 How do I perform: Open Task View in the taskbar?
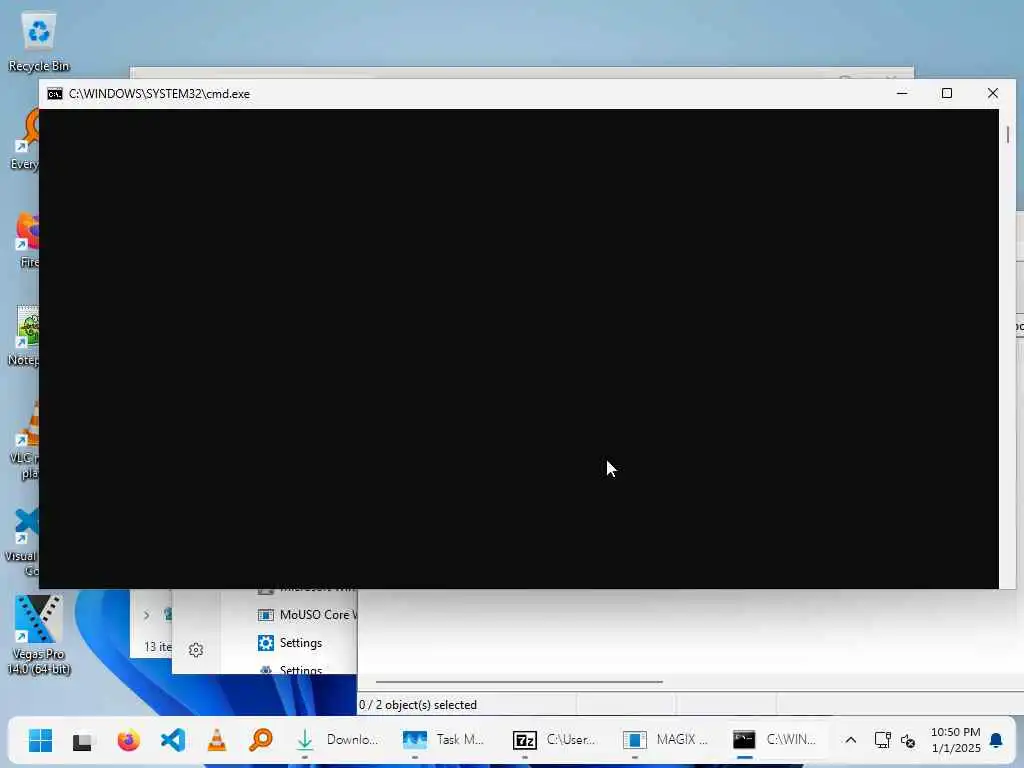coord(83,741)
